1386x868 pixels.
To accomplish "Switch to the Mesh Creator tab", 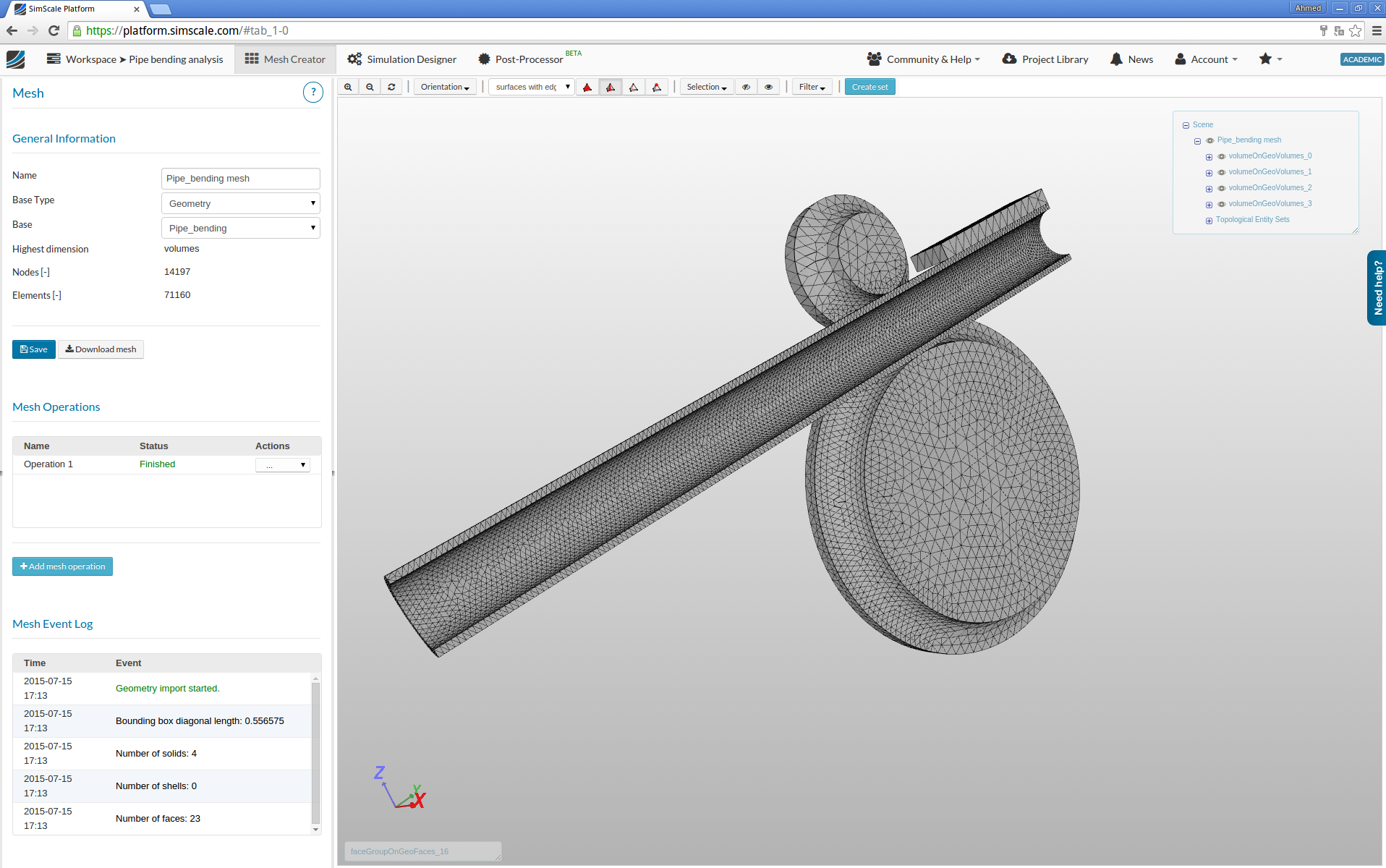I will coord(285,59).
